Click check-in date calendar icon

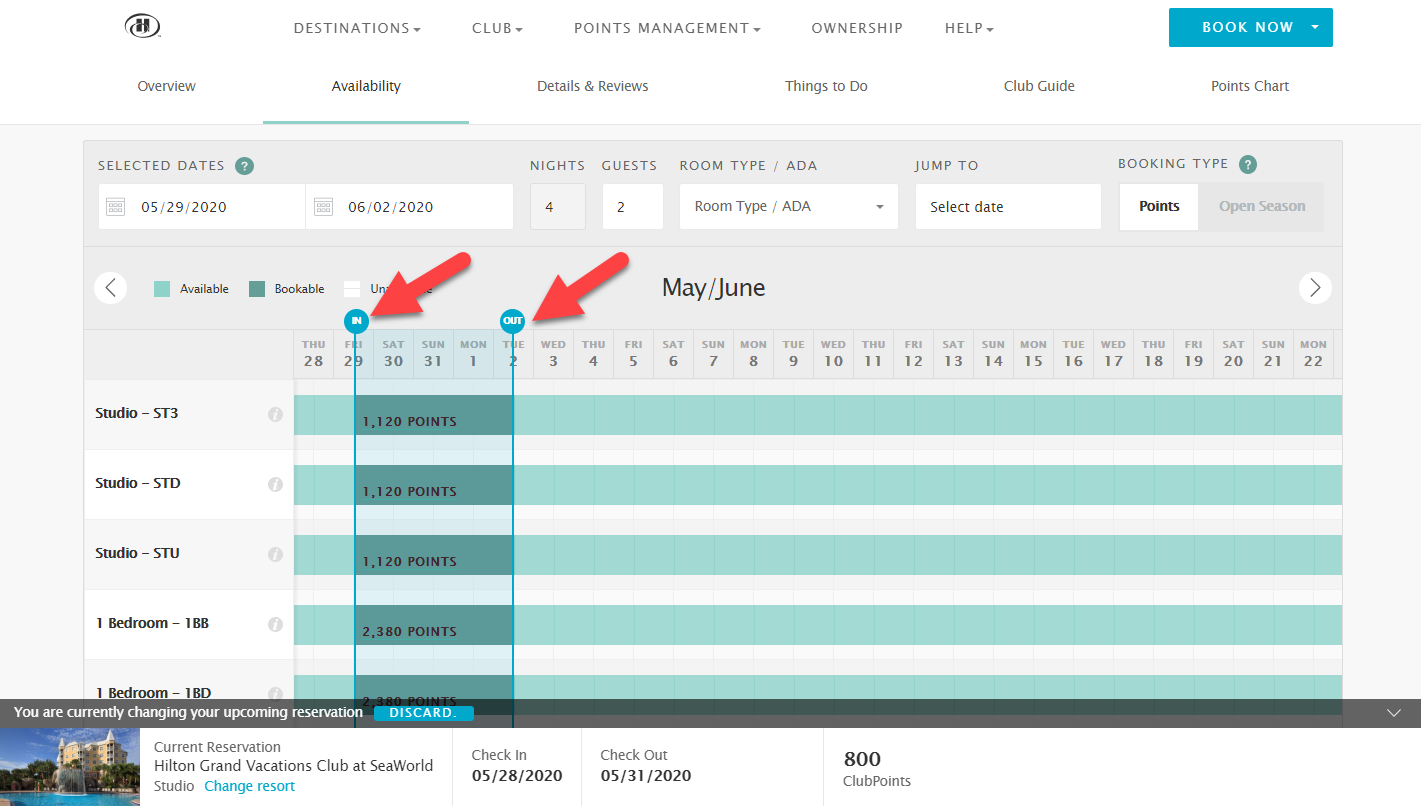click(115, 207)
